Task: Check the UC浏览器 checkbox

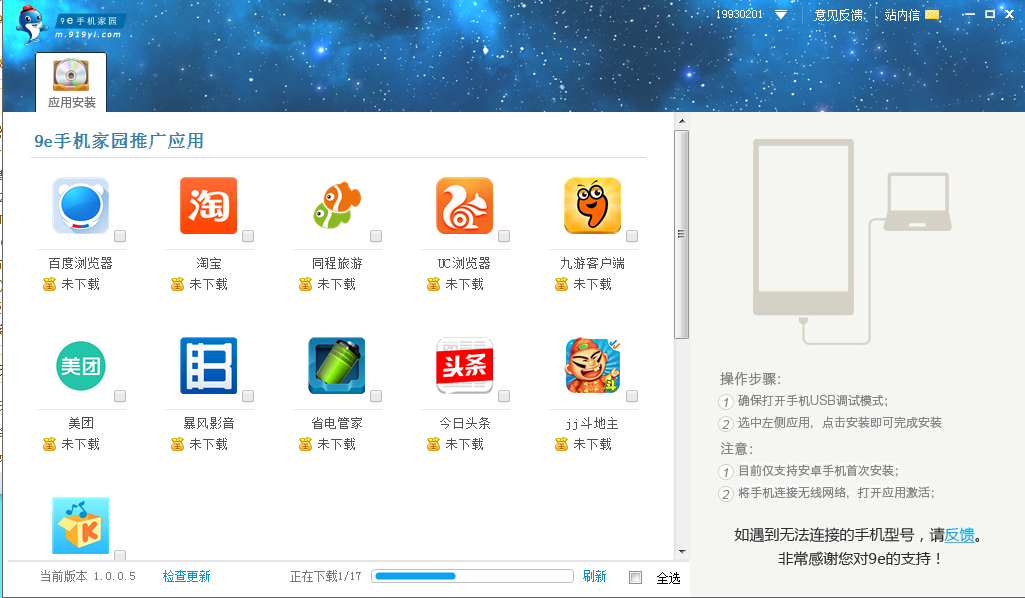Action: tap(504, 236)
